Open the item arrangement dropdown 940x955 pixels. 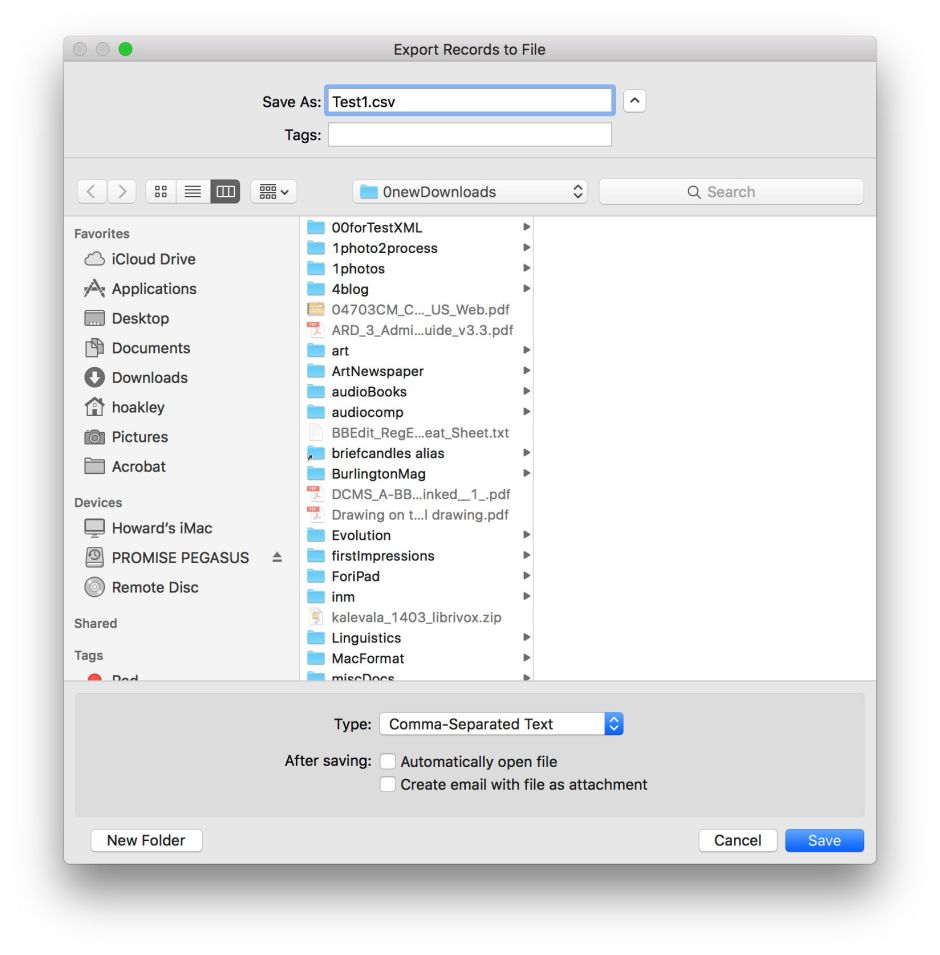coord(273,192)
